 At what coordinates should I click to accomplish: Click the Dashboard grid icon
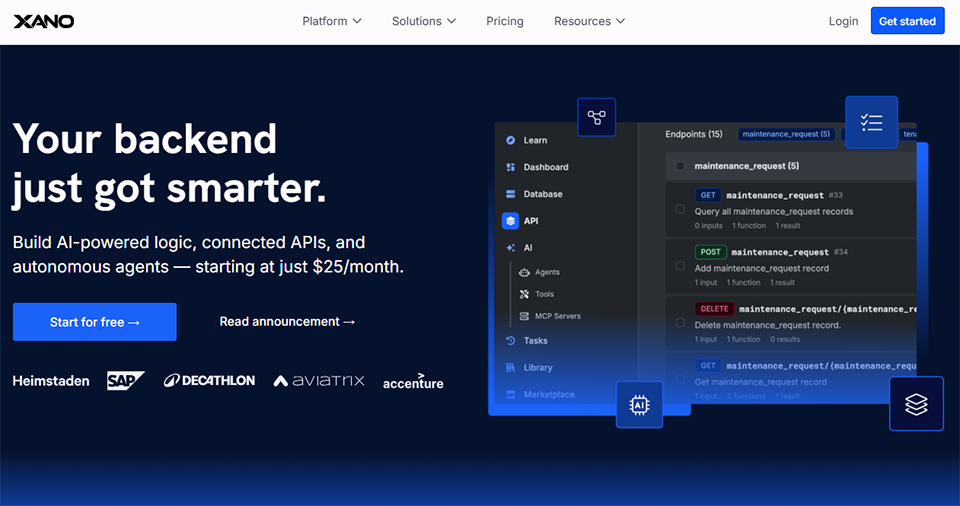[511, 167]
